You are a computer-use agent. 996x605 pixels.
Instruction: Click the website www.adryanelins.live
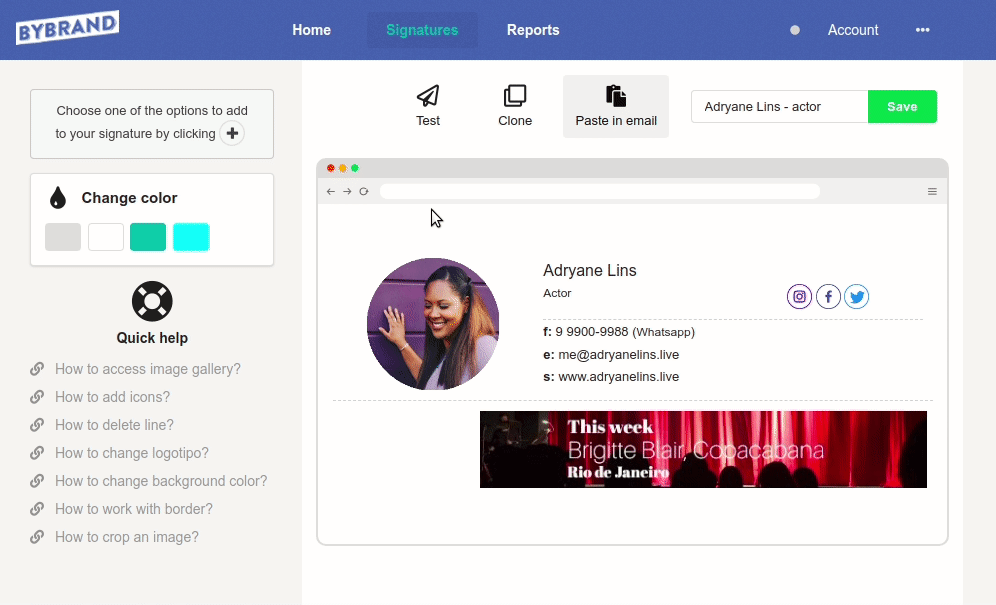619,377
